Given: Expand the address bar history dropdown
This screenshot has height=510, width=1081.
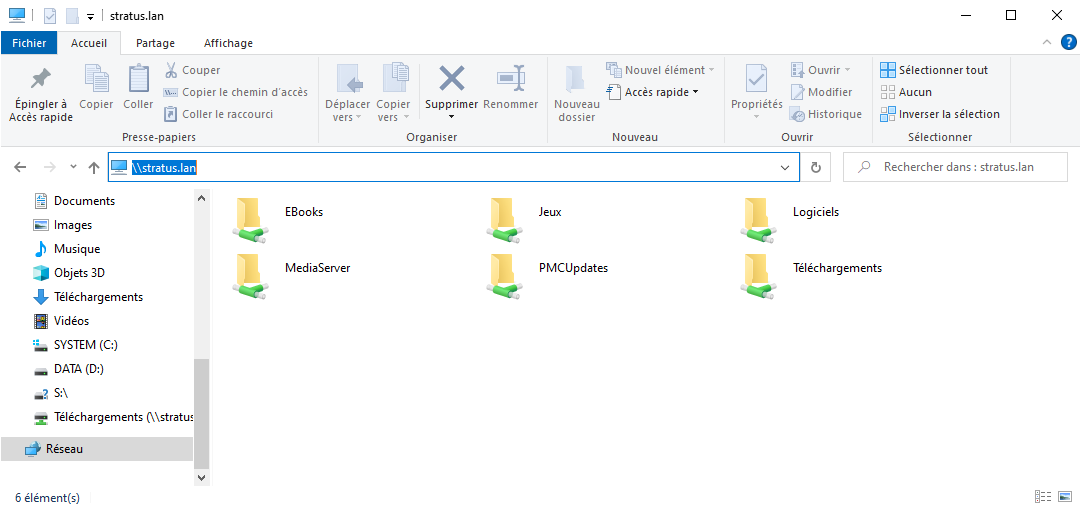Looking at the screenshot, I should pos(785,168).
